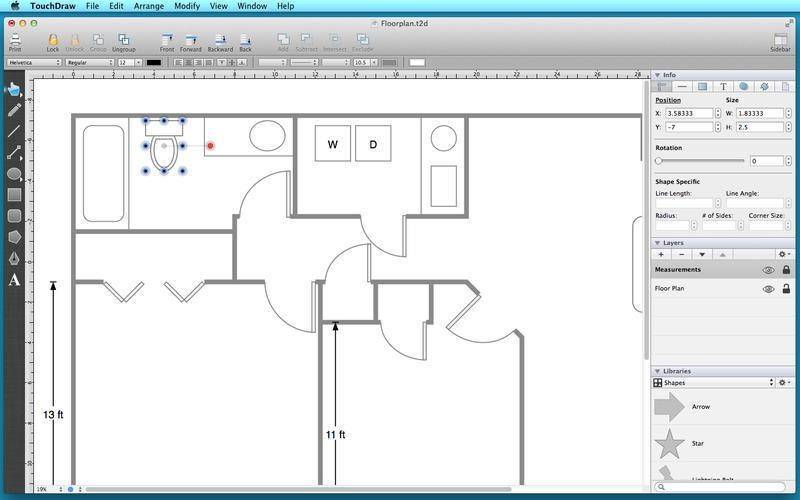Viewport: 800px width, 500px height.
Task: Open the Regular font style dropdown
Action: (90, 62)
